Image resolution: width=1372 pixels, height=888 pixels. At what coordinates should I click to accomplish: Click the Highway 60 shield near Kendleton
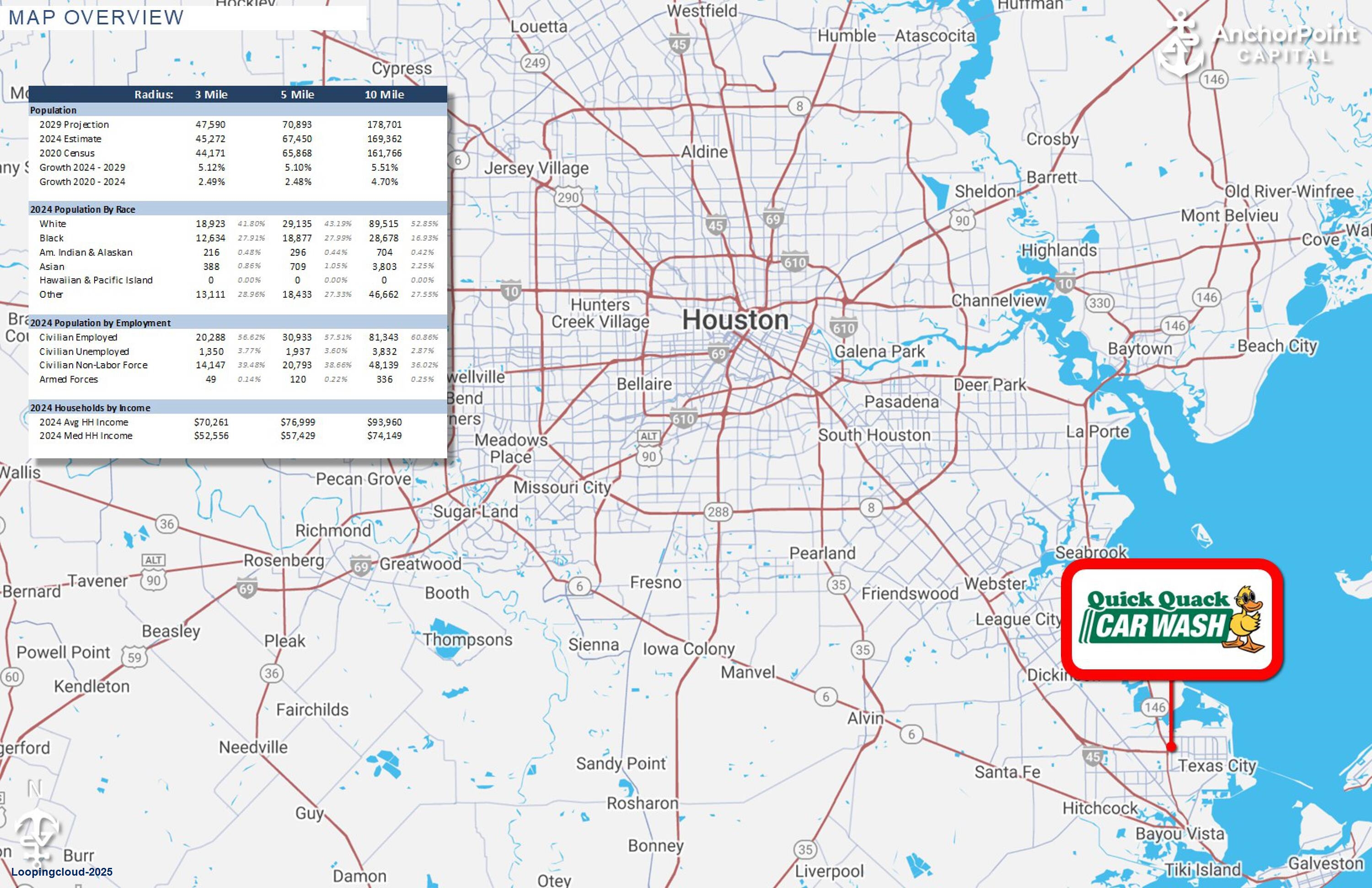12,676
